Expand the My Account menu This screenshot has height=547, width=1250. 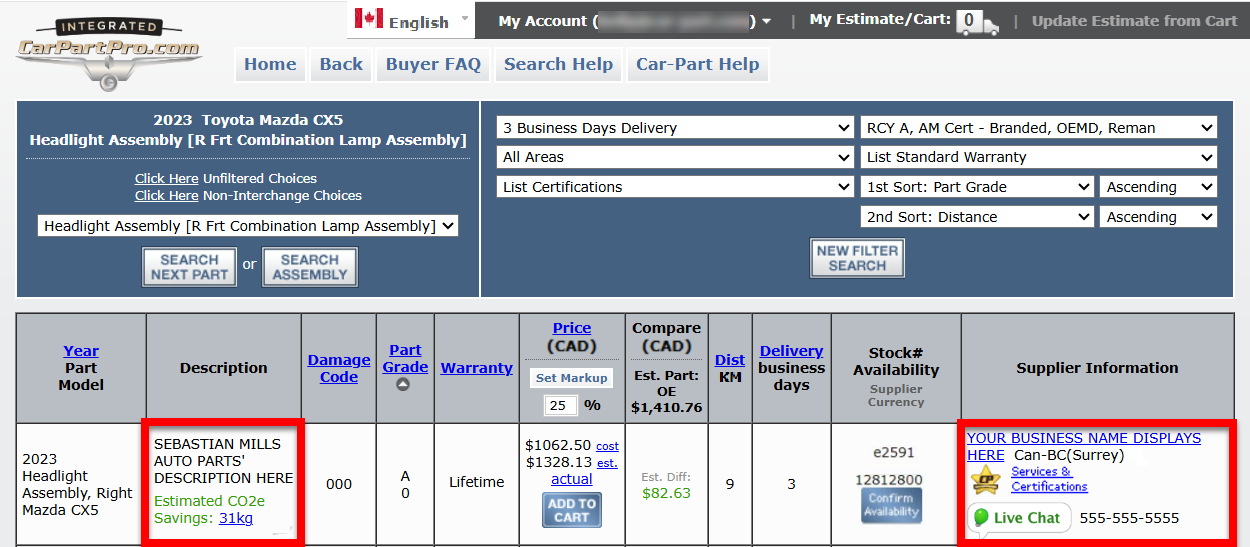[635, 21]
